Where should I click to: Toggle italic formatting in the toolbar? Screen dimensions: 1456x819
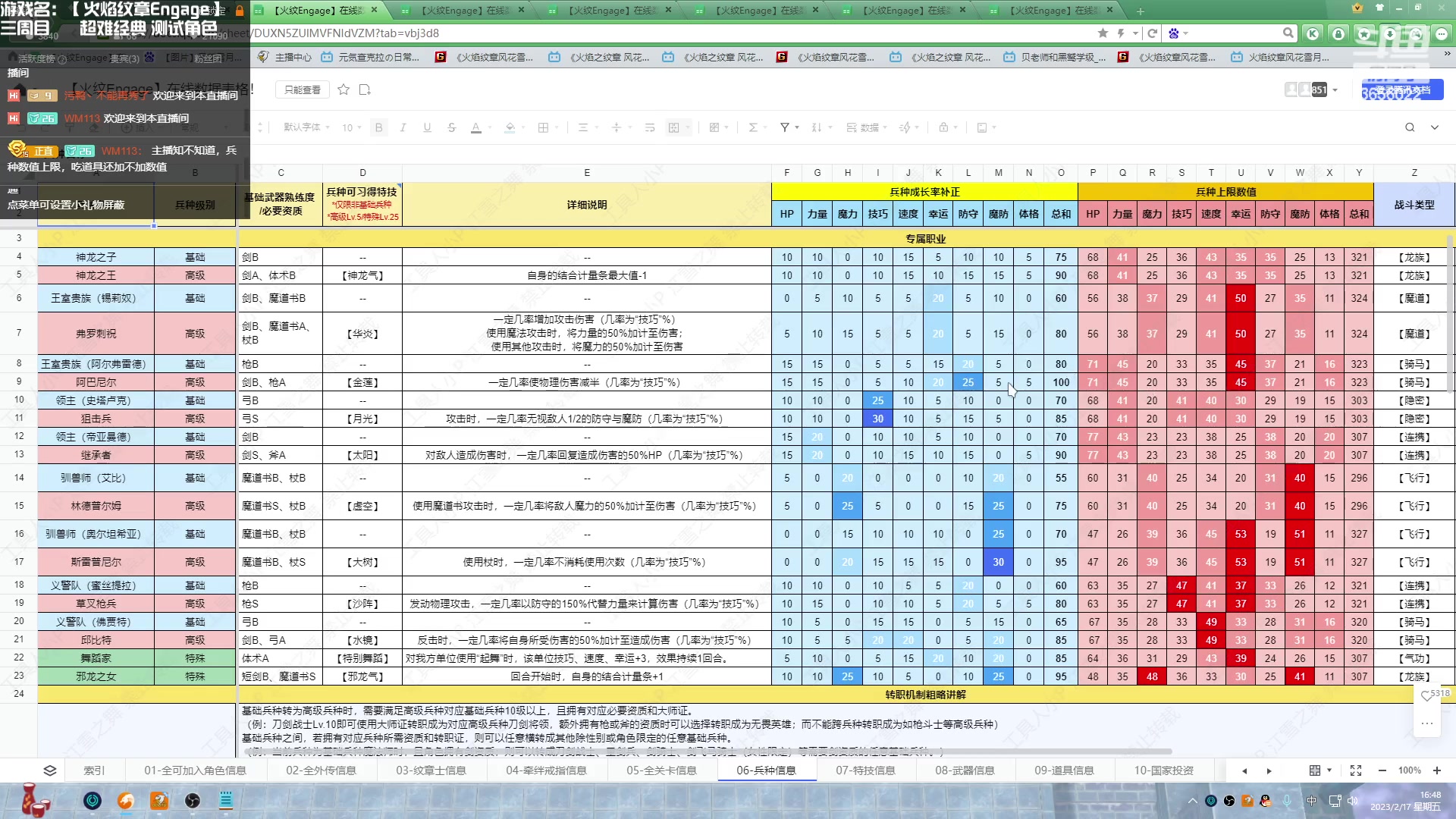(403, 127)
